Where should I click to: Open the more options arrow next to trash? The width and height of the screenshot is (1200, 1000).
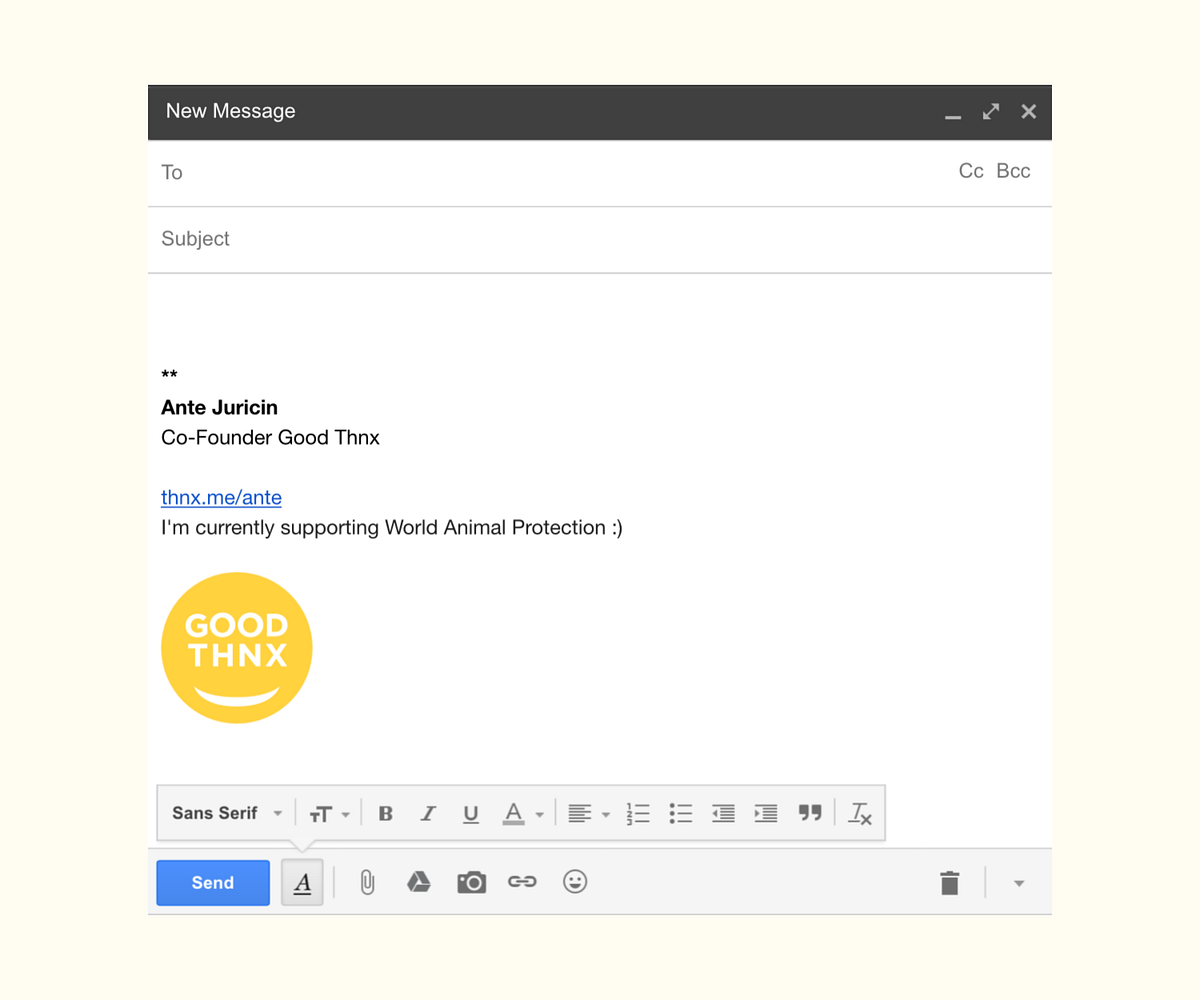pyautogui.click(x=1018, y=883)
